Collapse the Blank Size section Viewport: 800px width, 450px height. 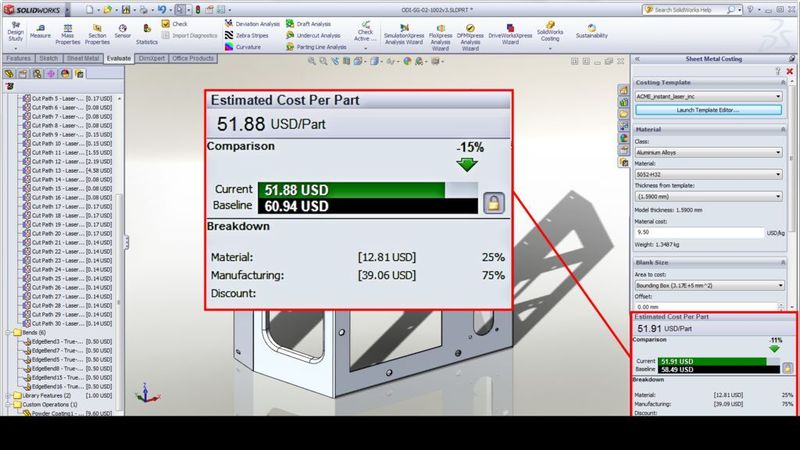tap(783, 262)
